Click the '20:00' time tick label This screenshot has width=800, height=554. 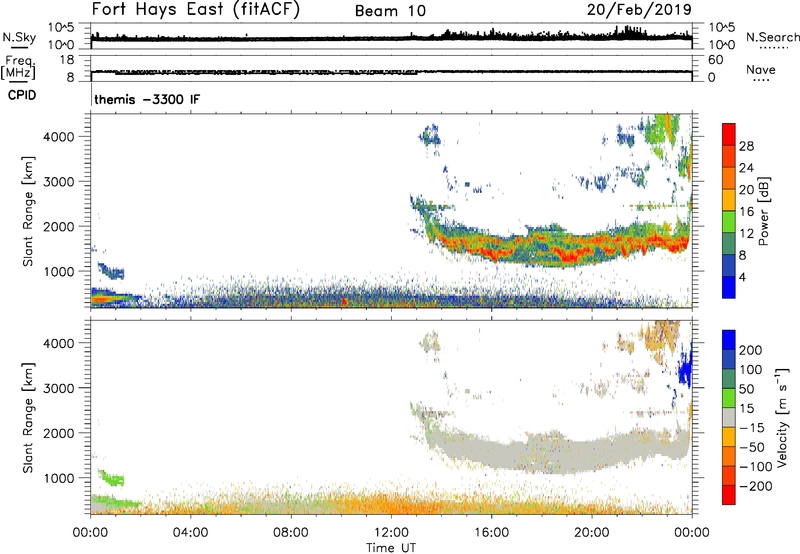tap(591, 533)
